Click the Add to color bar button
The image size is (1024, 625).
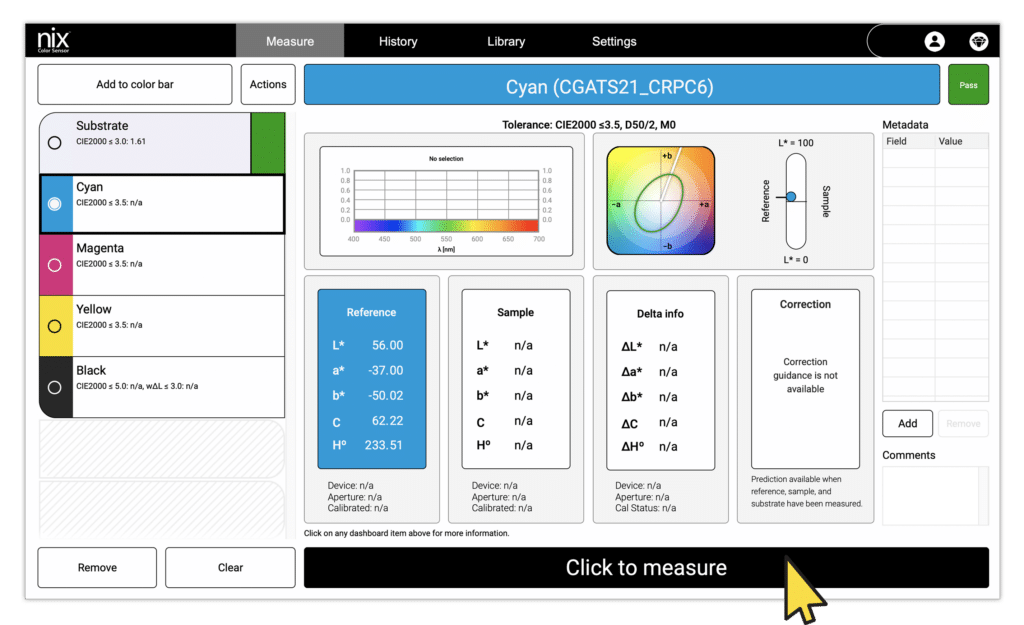(134, 84)
